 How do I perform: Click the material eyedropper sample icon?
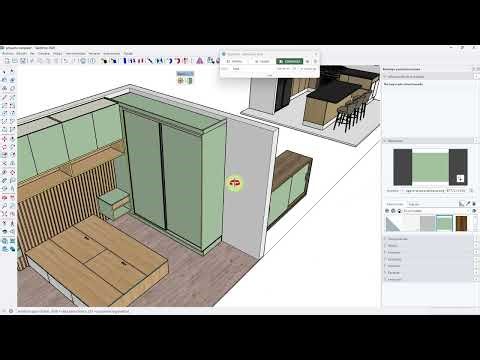click(x=468, y=204)
